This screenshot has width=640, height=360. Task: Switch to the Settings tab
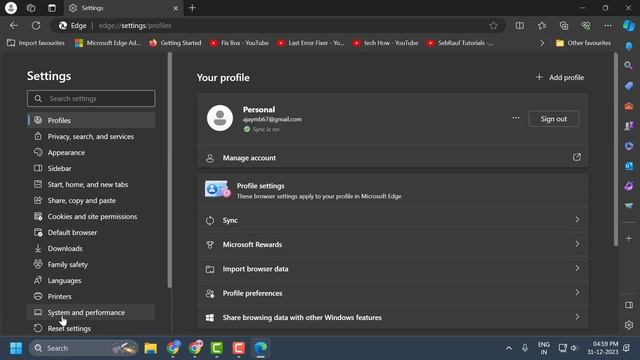(x=123, y=8)
